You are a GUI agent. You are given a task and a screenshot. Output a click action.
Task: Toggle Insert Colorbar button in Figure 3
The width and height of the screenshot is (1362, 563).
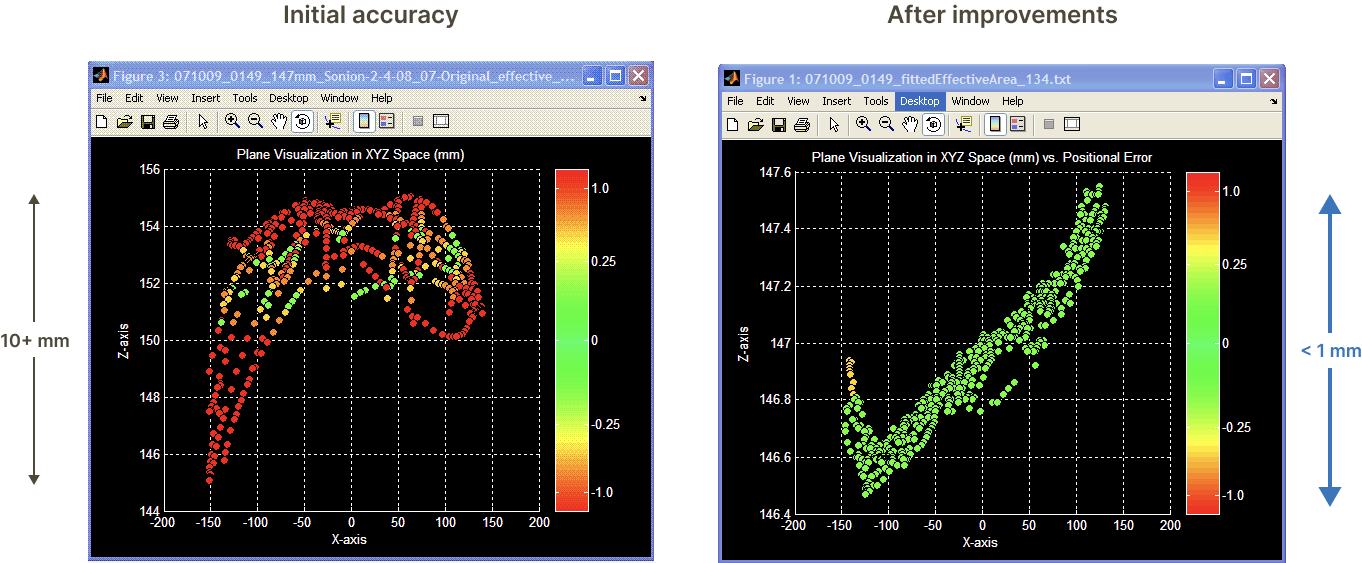(x=364, y=121)
